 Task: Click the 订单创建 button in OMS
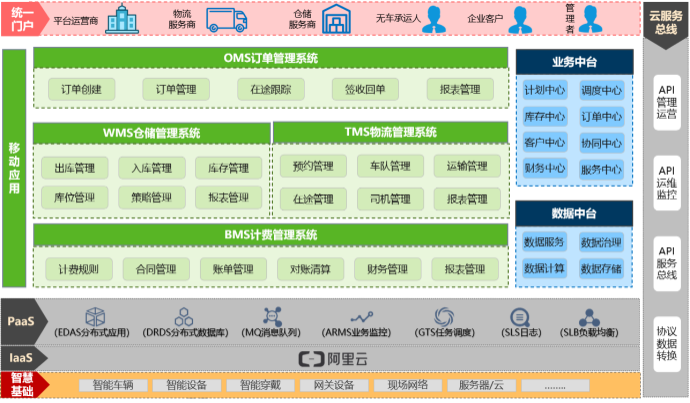(81, 90)
